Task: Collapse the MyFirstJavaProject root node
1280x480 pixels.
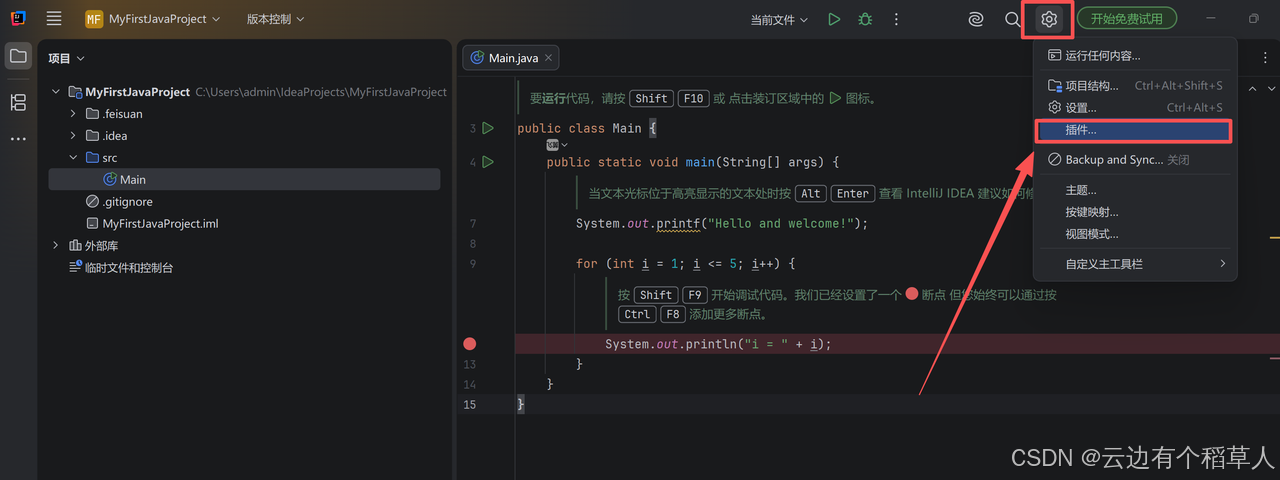Action: 57,91
